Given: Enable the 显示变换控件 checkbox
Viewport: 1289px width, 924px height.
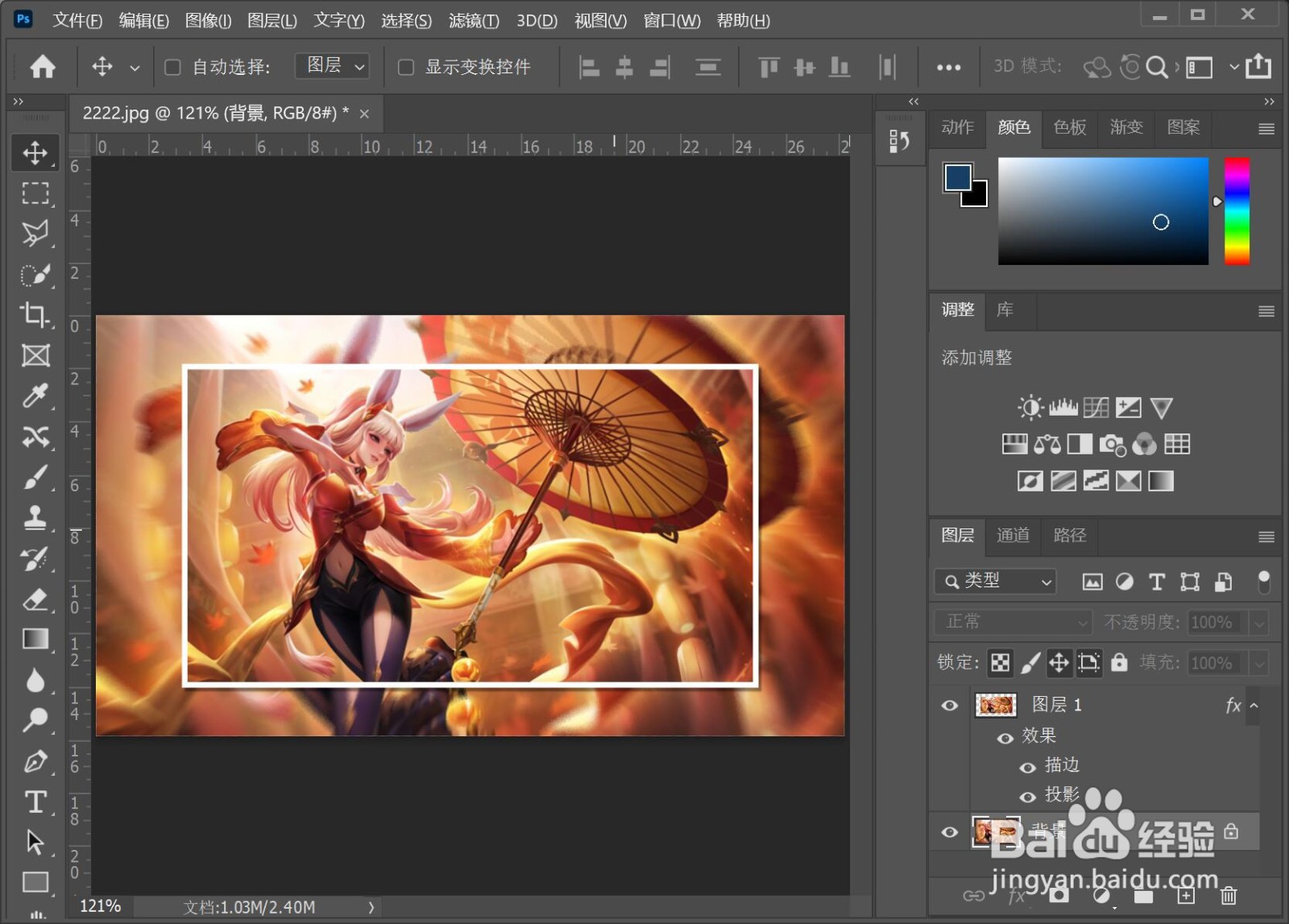Looking at the screenshot, I should tap(405, 67).
